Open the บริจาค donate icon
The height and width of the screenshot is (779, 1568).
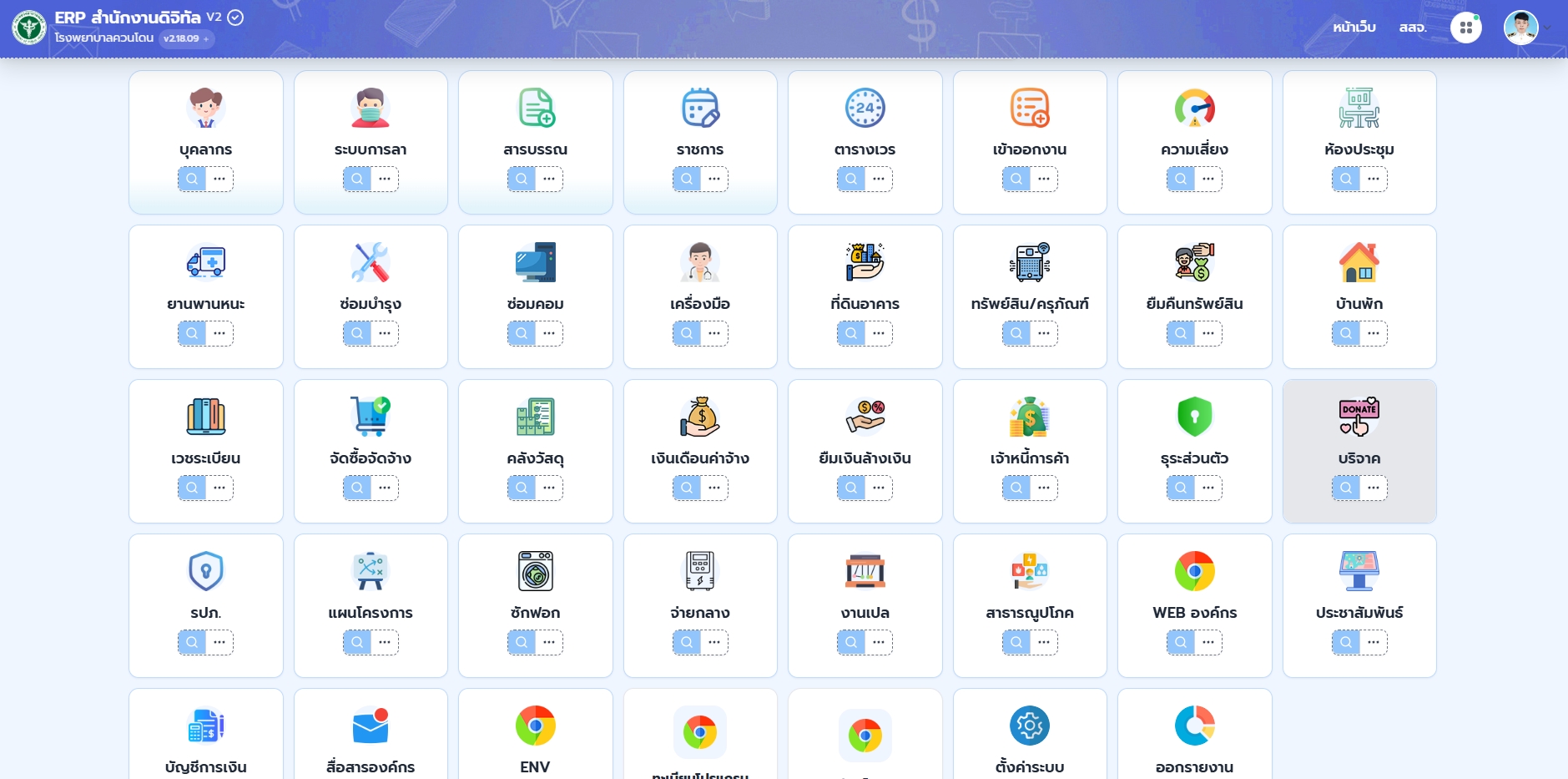point(1359,417)
